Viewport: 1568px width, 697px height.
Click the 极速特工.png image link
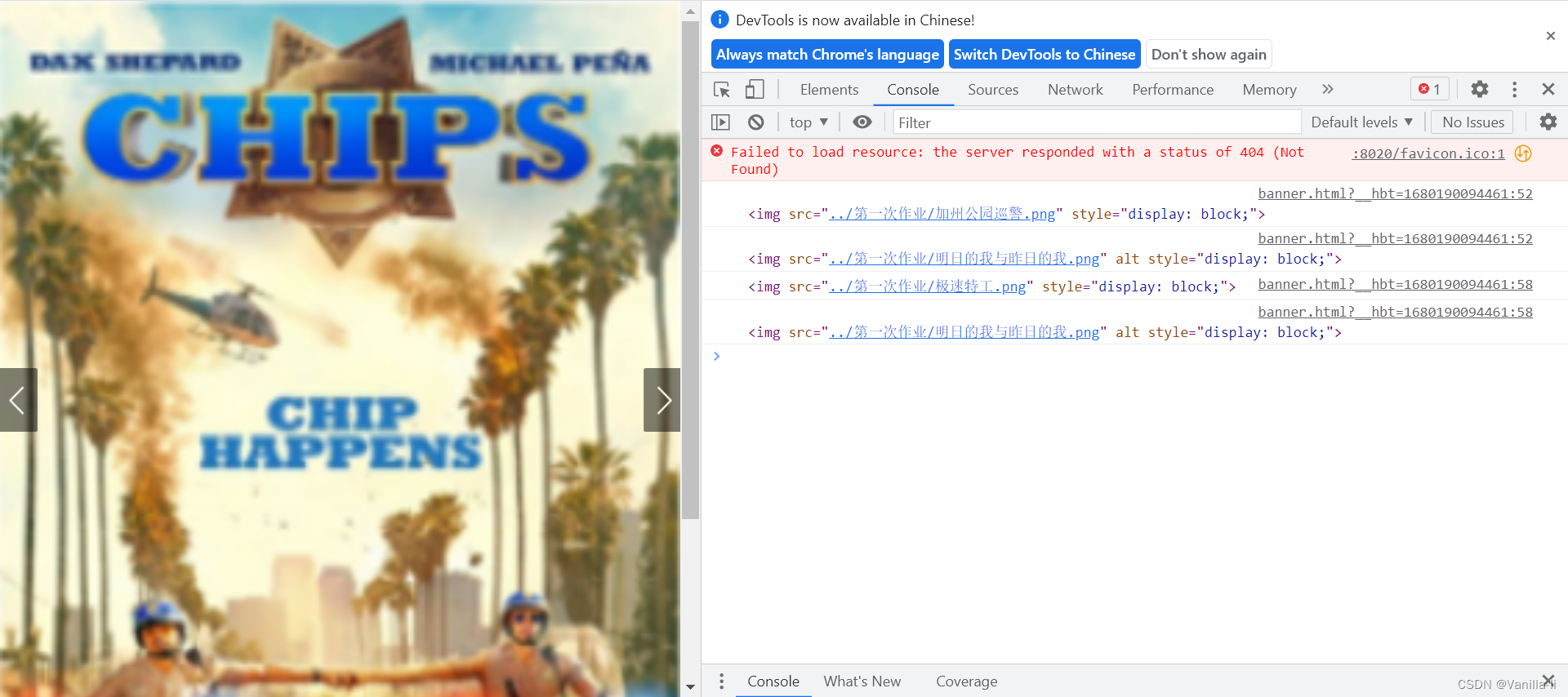pos(927,286)
